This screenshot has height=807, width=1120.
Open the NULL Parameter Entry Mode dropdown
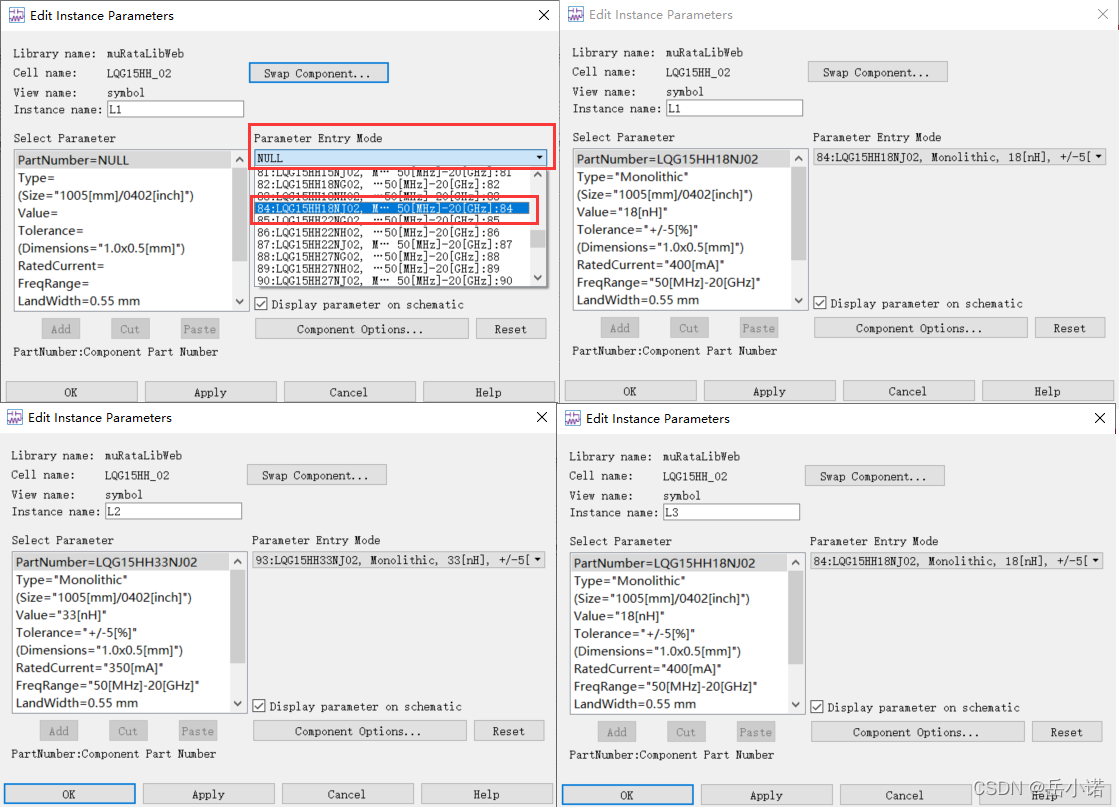(x=539, y=158)
